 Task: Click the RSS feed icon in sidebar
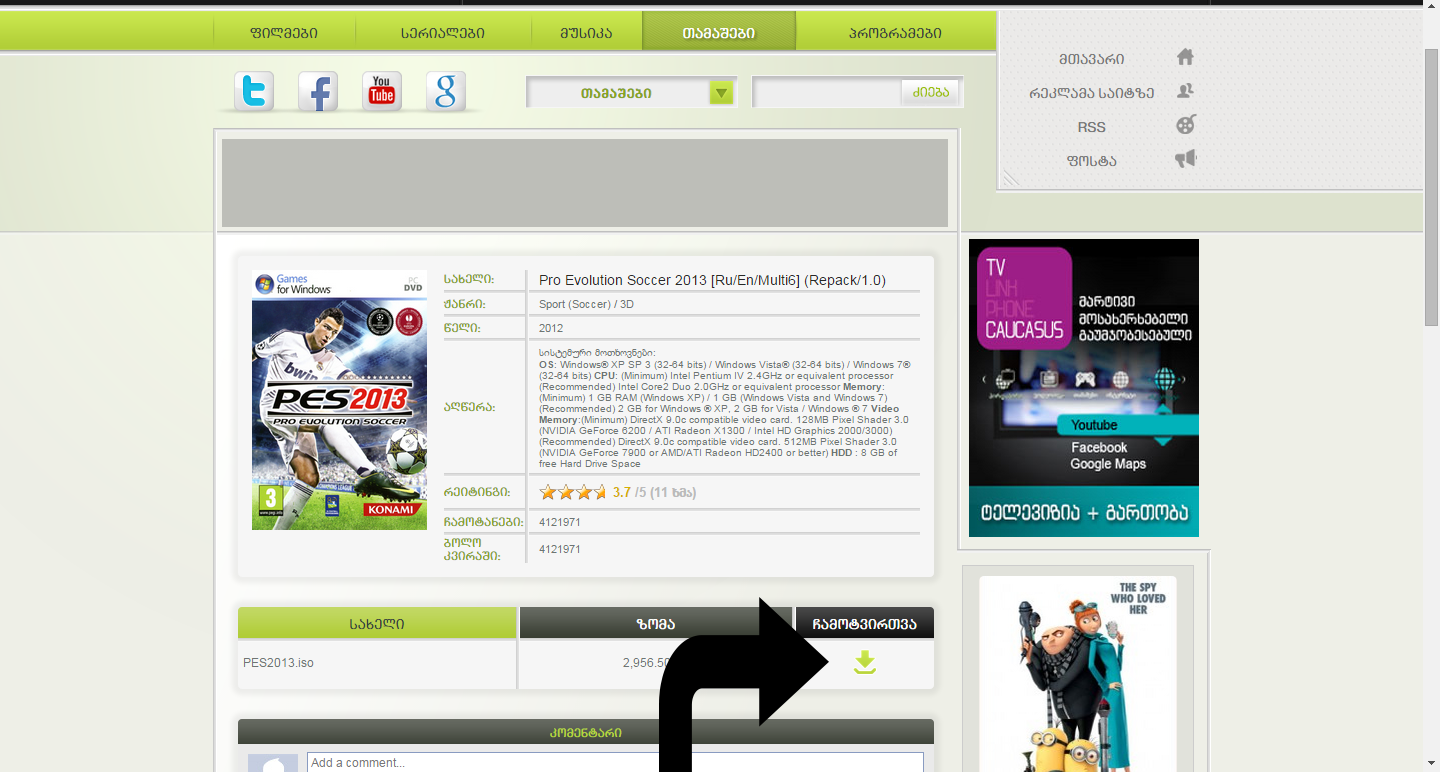click(1185, 125)
